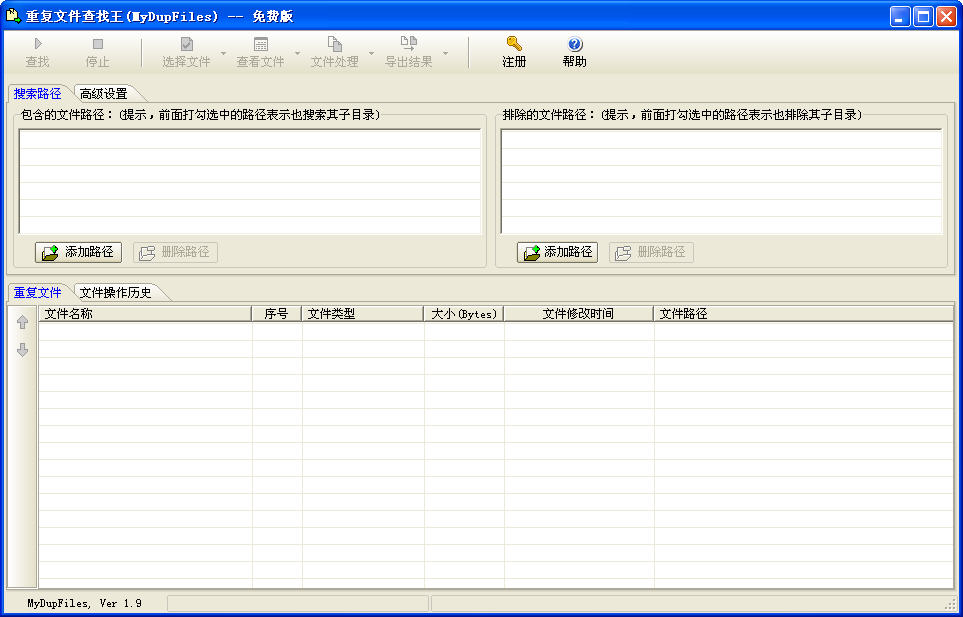Viewport: 963px width, 617px height.
Task: Switch to the 文件操作历史 tab
Action: 115,293
